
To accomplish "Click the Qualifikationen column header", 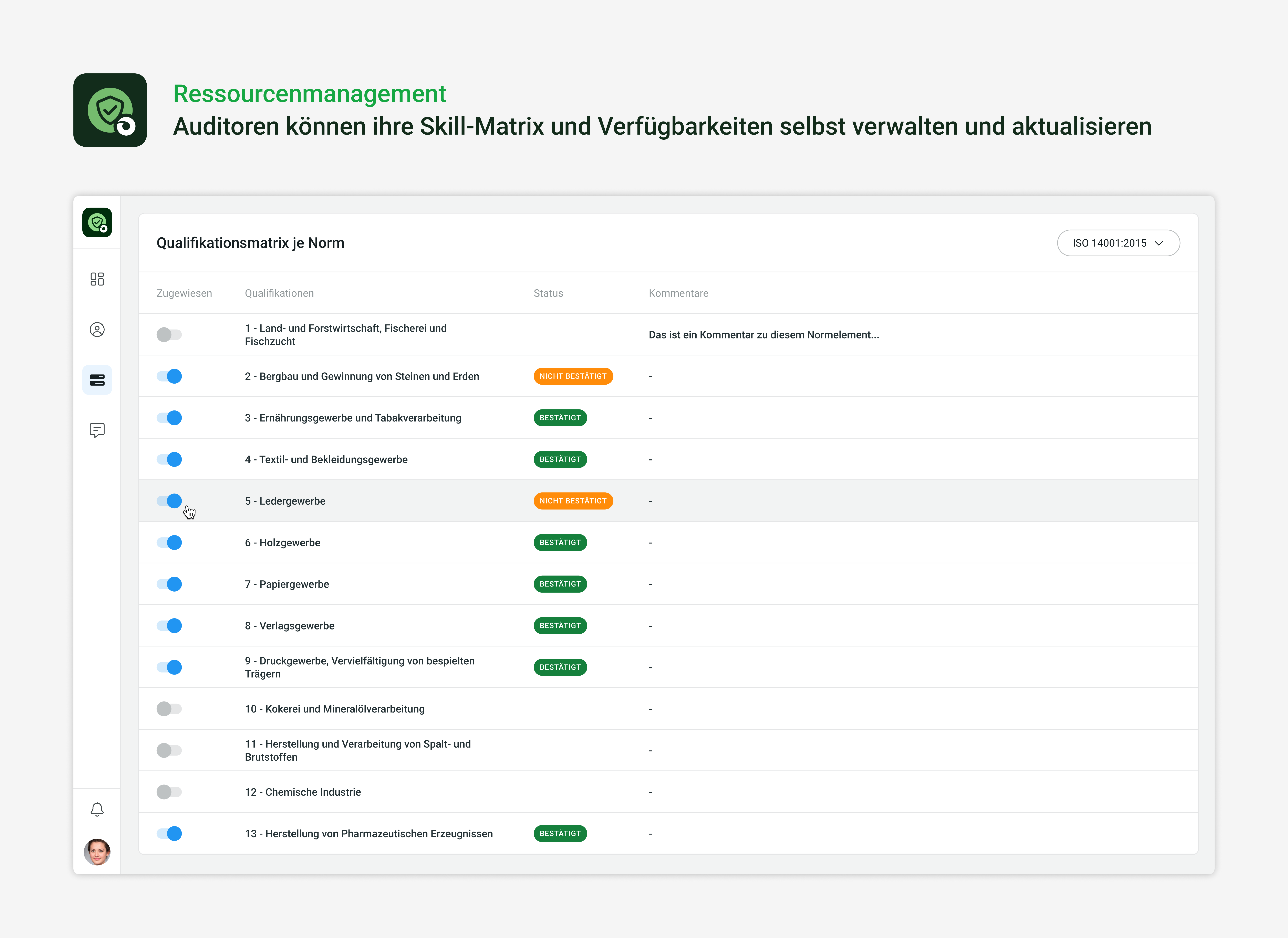I will click(279, 293).
